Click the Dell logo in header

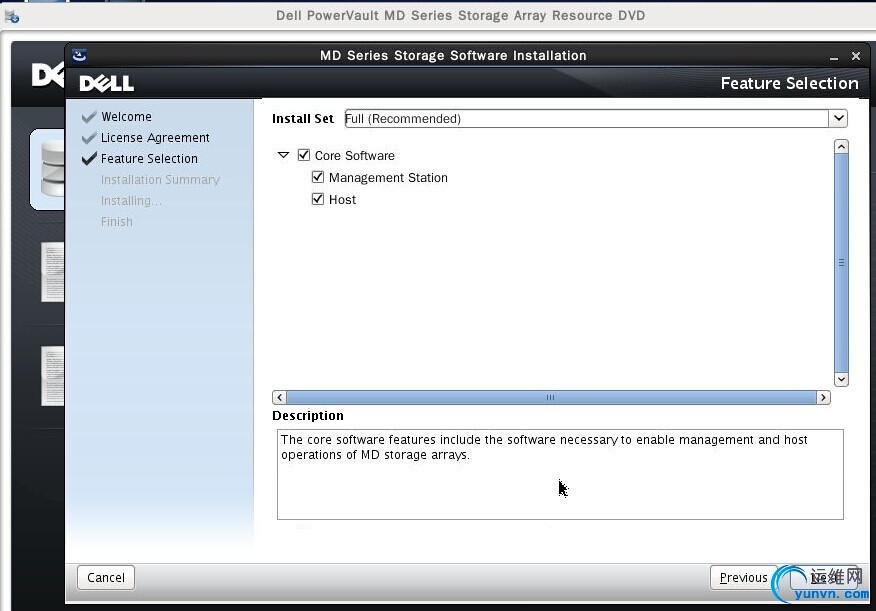[x=106, y=84]
